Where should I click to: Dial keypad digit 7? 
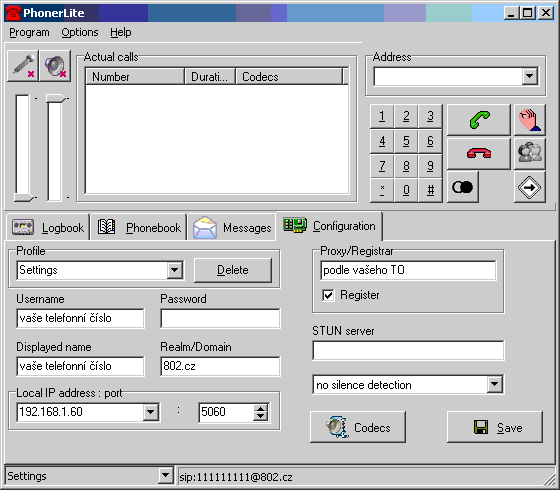pos(382,166)
